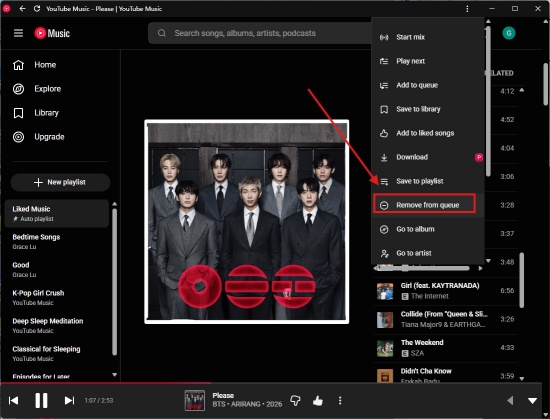550x419 pixels.
Task: Click the BTS album artwork
Action: pyautogui.click(x=247, y=222)
